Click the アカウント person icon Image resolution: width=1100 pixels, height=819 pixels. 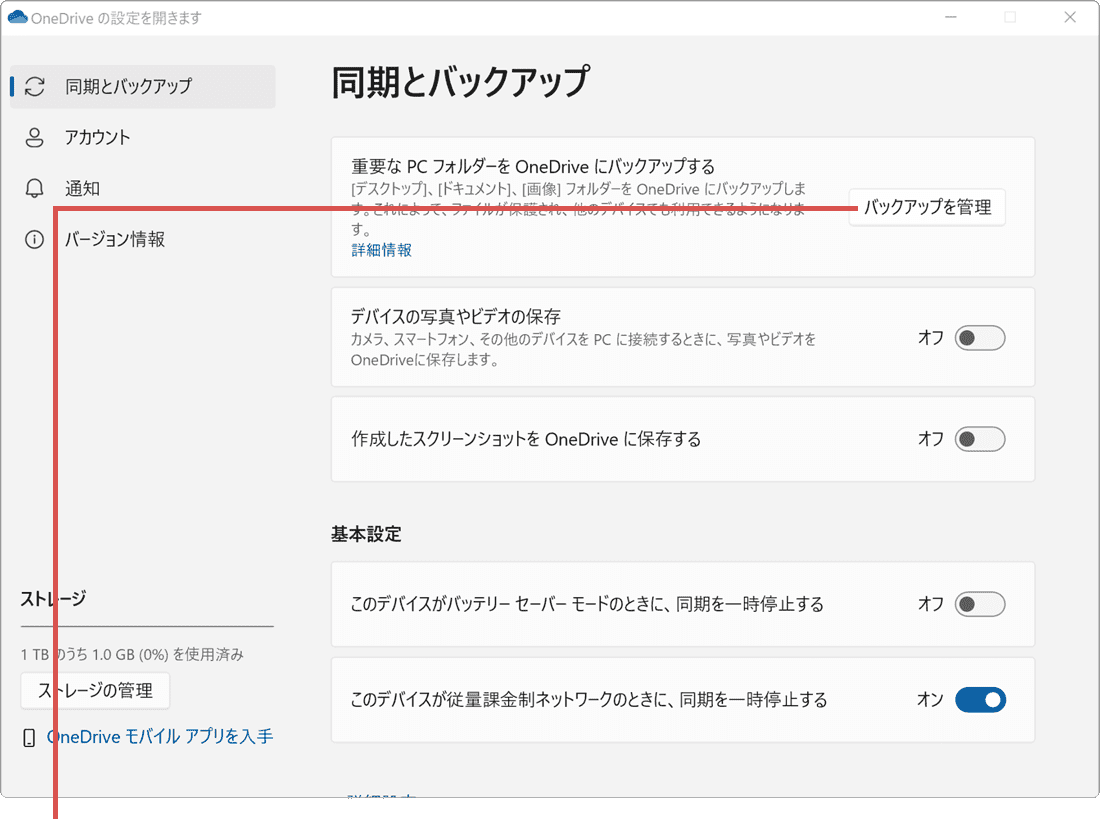[33, 137]
